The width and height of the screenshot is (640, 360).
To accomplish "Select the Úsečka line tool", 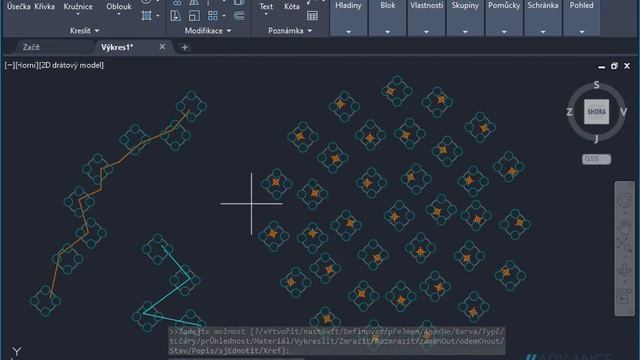I will pos(18,6).
